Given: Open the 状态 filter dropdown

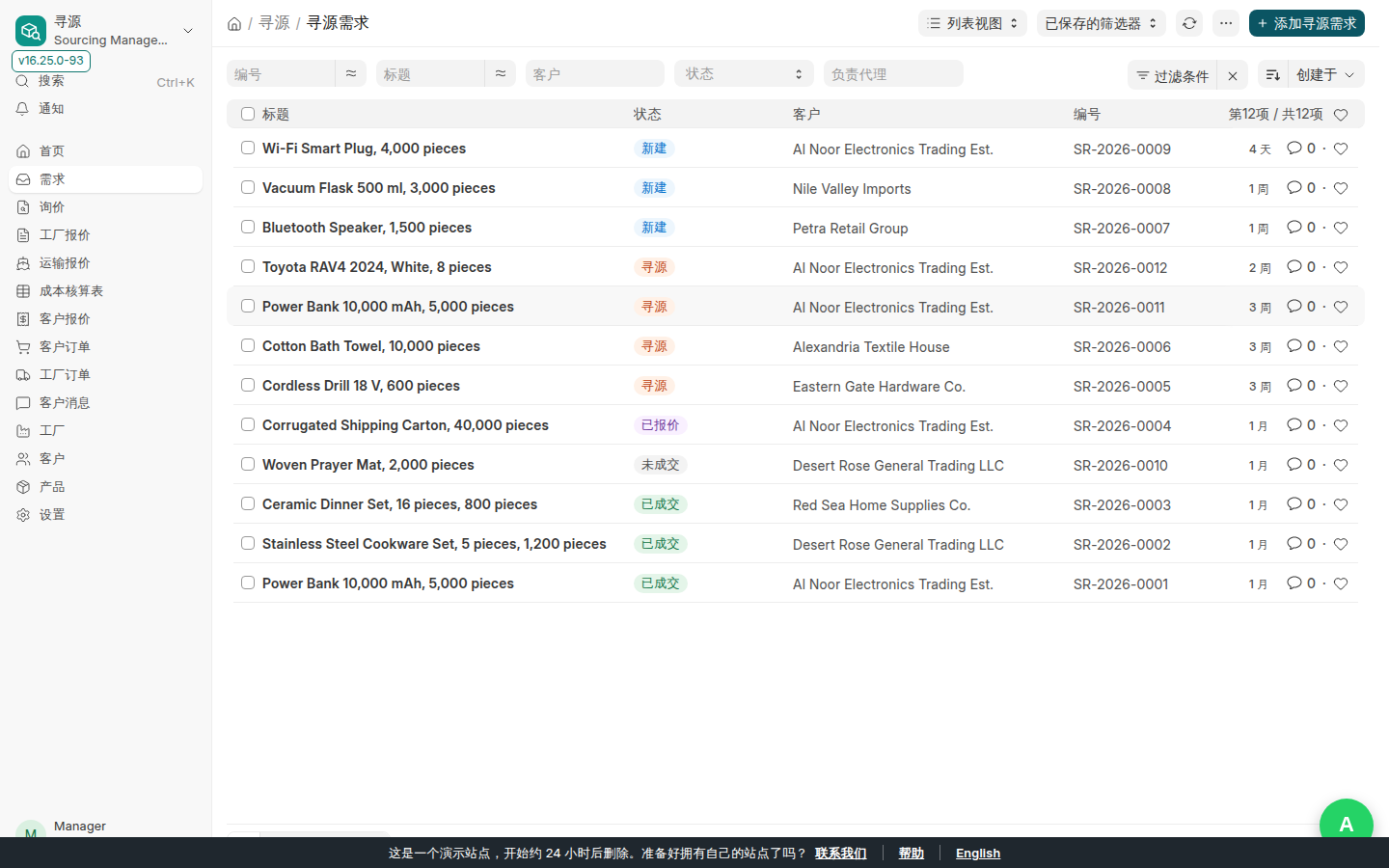Looking at the screenshot, I should coord(745,73).
